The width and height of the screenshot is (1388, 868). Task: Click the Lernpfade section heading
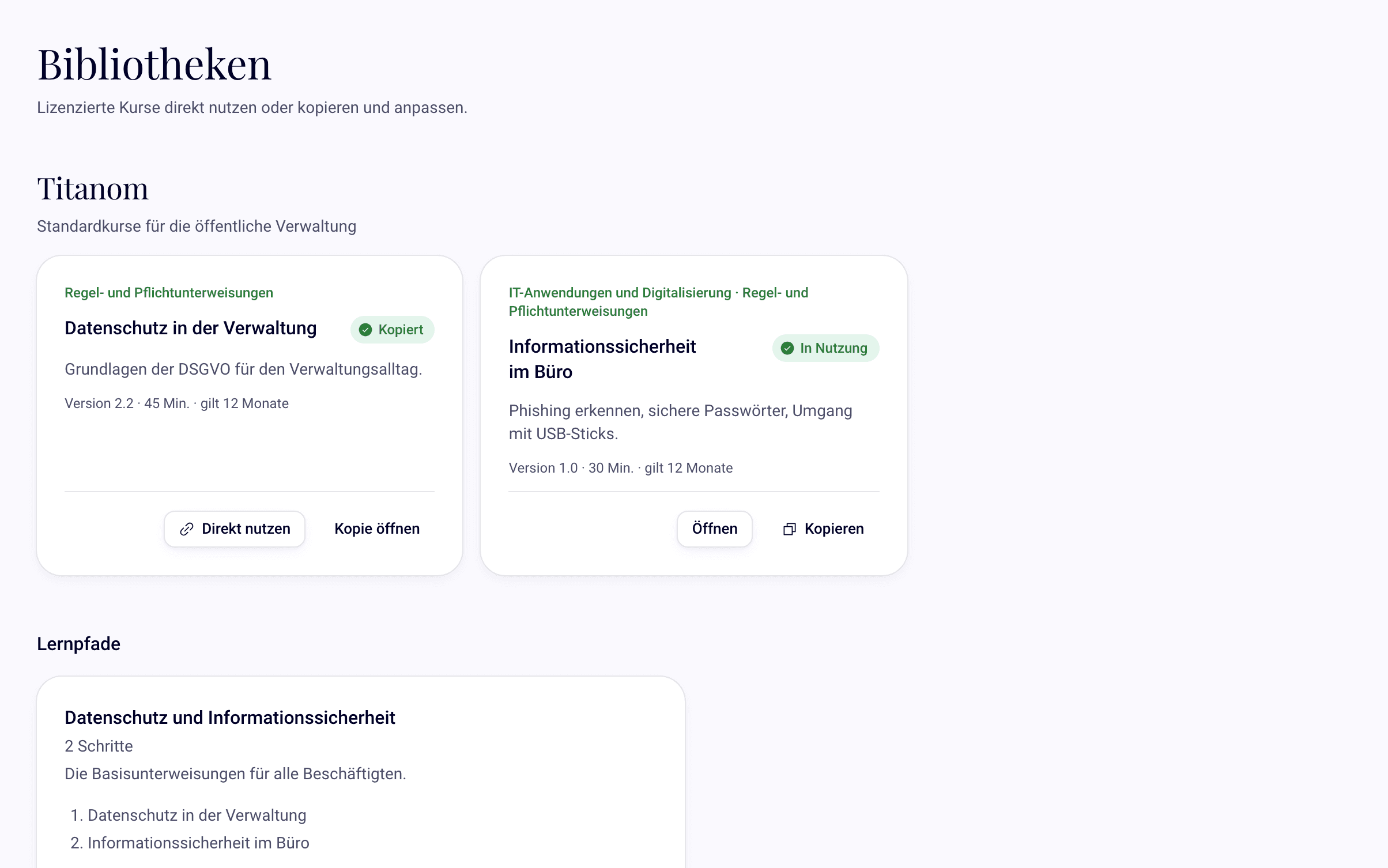78,644
